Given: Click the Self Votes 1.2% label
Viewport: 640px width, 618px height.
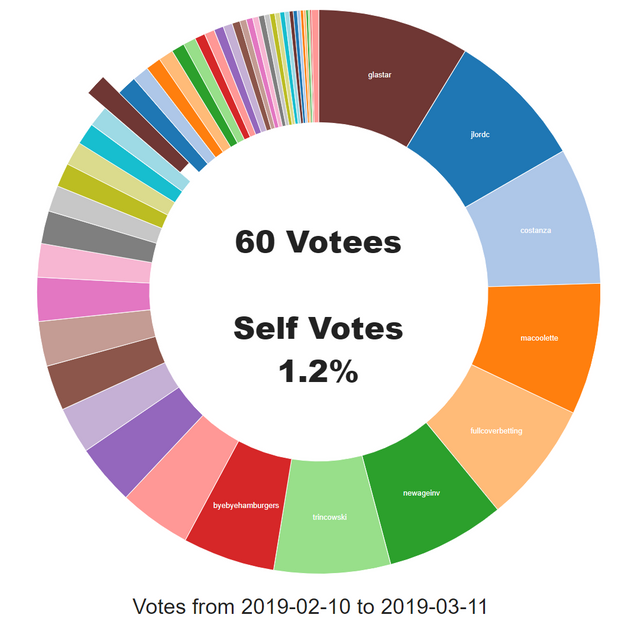Looking at the screenshot, I should point(318,349).
